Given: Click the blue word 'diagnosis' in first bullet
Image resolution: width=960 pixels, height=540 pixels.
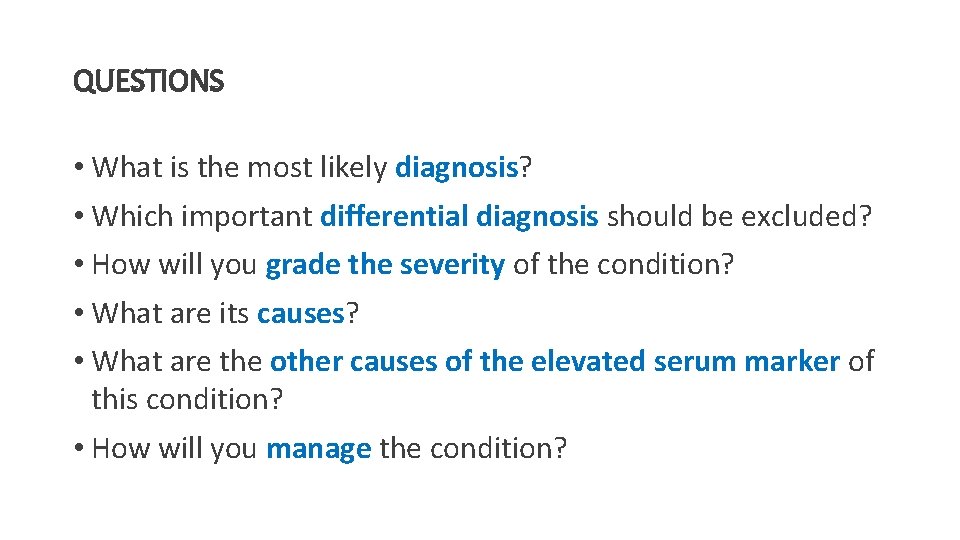Looking at the screenshot, I should pyautogui.click(x=456, y=167).
